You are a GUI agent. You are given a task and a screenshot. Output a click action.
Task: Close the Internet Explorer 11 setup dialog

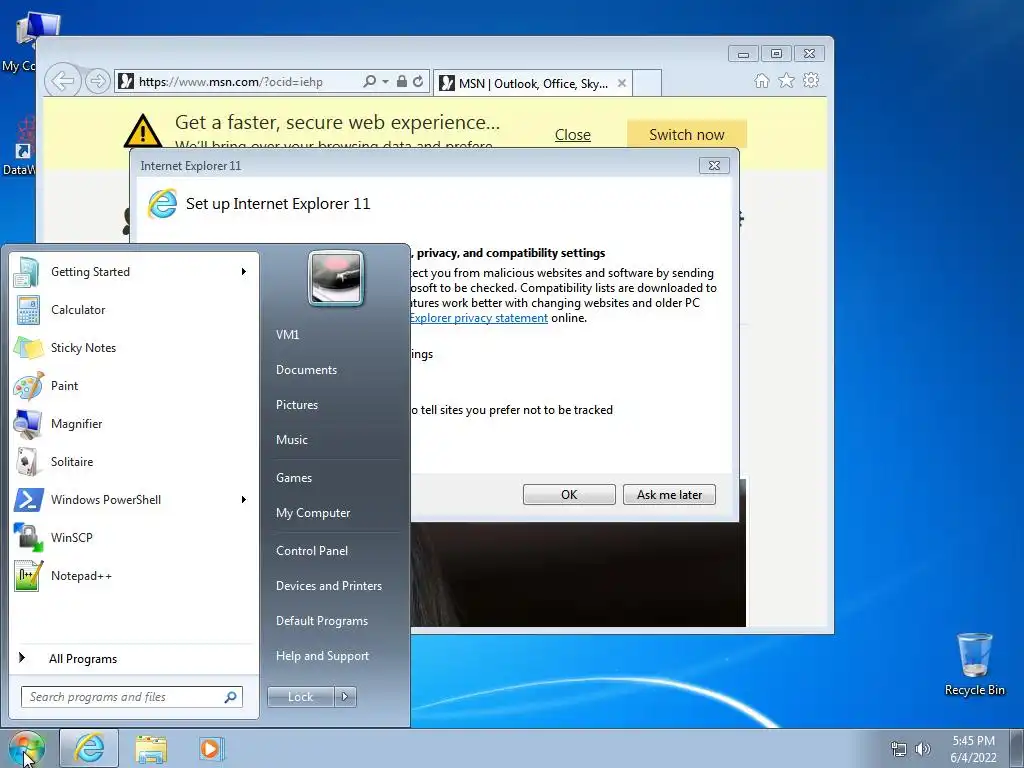pos(714,165)
